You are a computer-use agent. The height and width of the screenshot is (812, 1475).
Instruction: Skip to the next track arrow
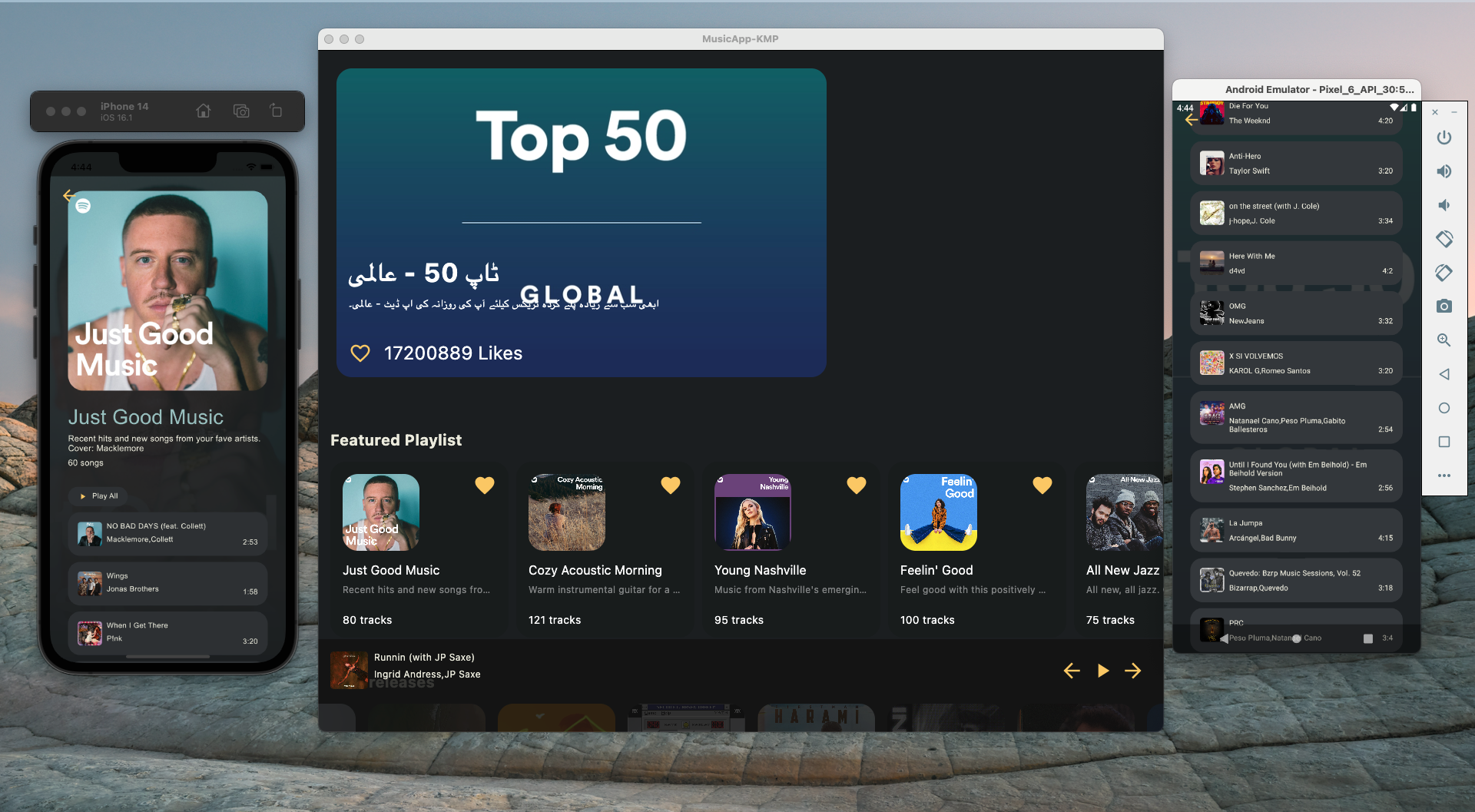[x=1133, y=671]
